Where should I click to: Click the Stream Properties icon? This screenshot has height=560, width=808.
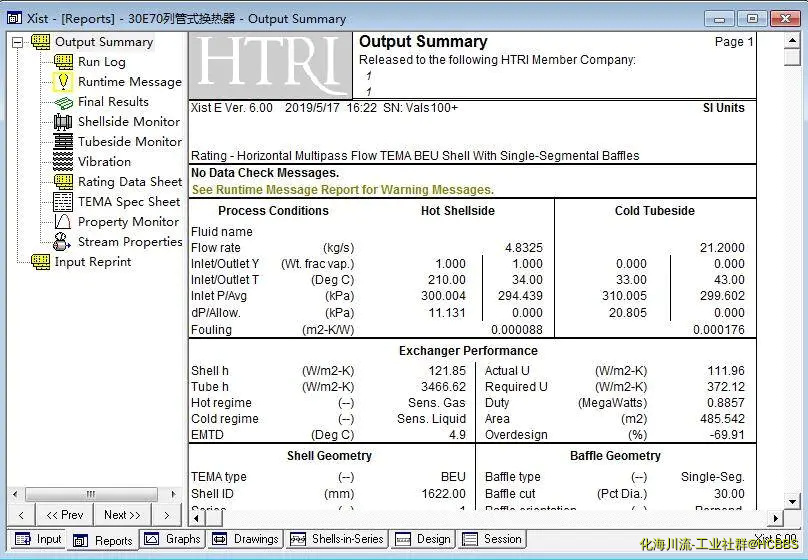tap(63, 241)
